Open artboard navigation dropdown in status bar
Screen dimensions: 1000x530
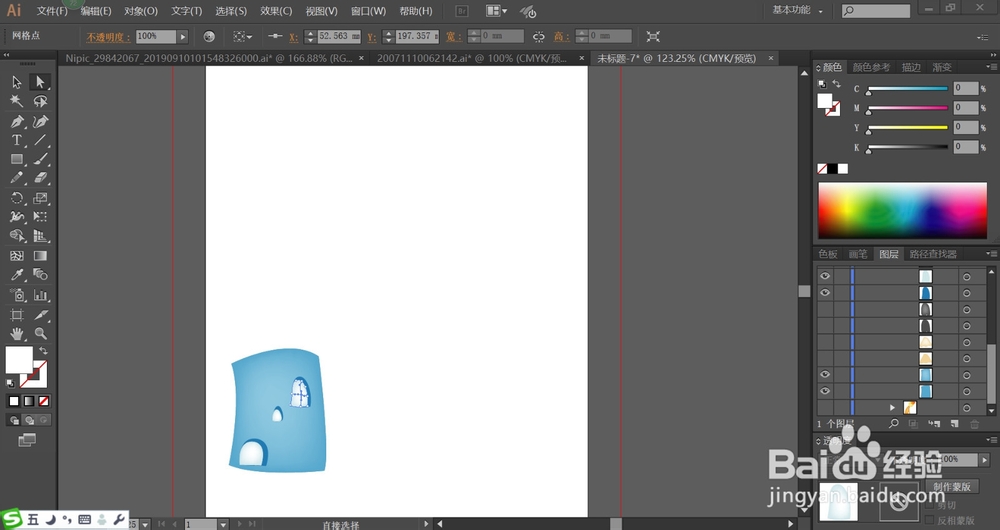coord(223,524)
